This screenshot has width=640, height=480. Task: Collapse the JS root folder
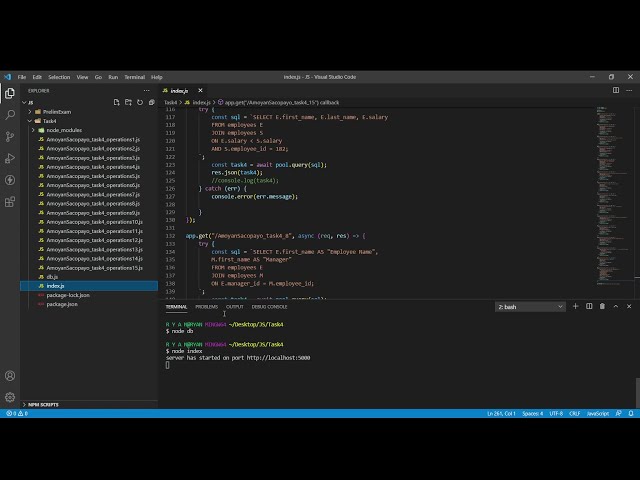point(24,102)
